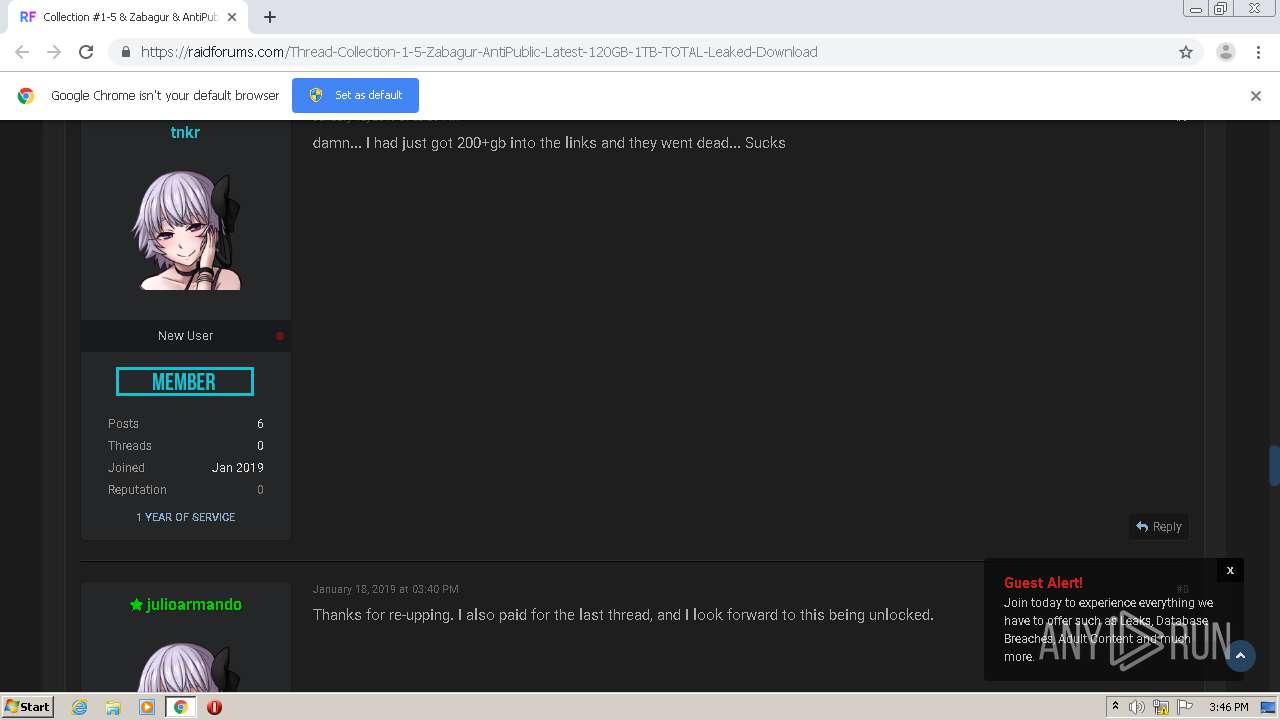The image size is (1280, 720).
Task: Launch Internet Explorer from taskbar
Action: pyautogui.click(x=79, y=707)
